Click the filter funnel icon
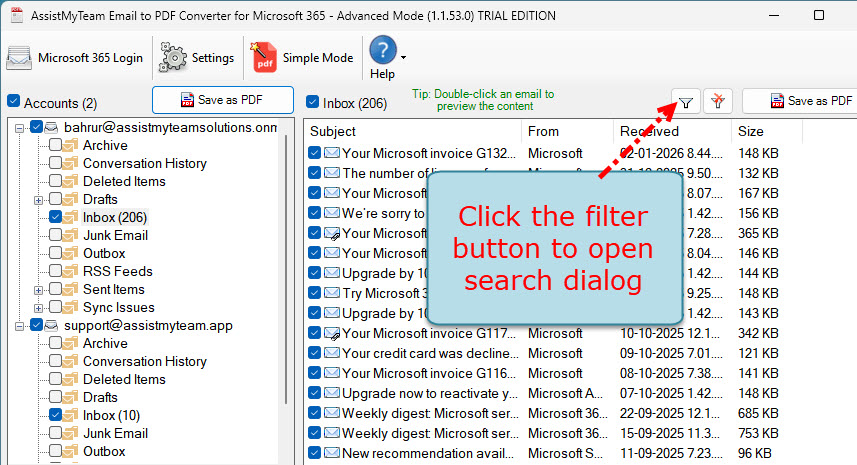 [x=686, y=101]
